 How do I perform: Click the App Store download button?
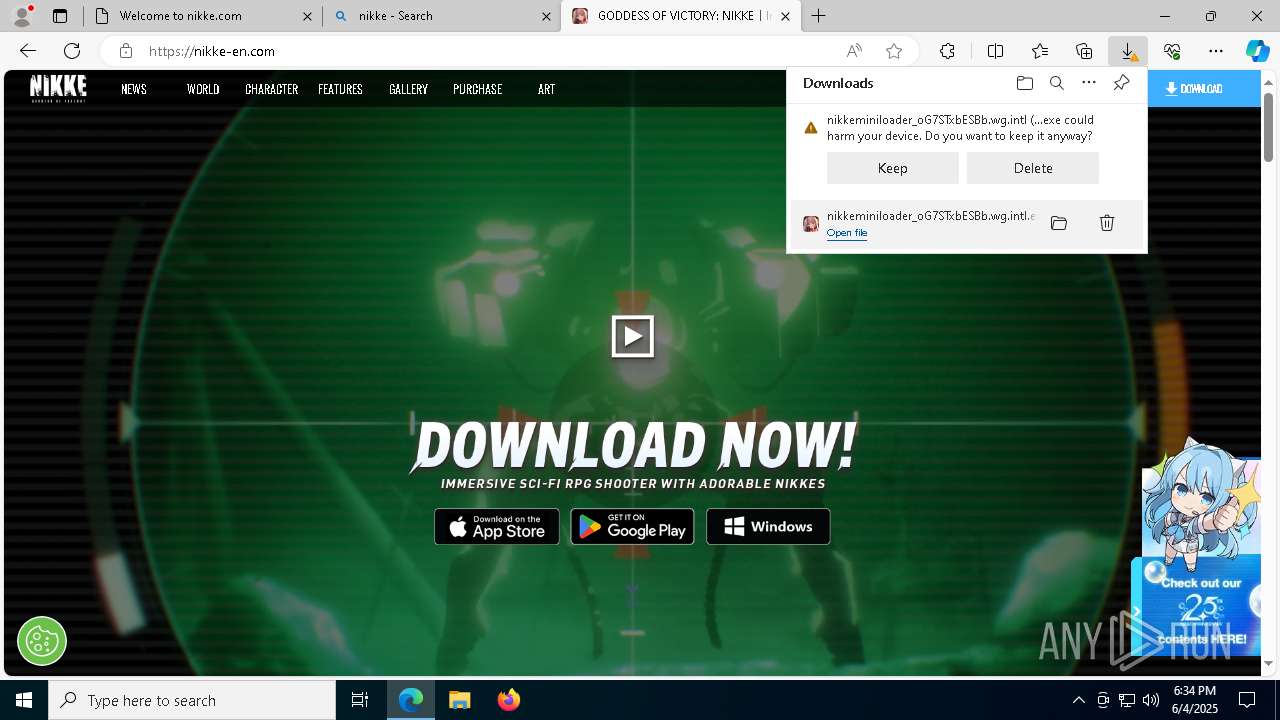[x=496, y=526]
